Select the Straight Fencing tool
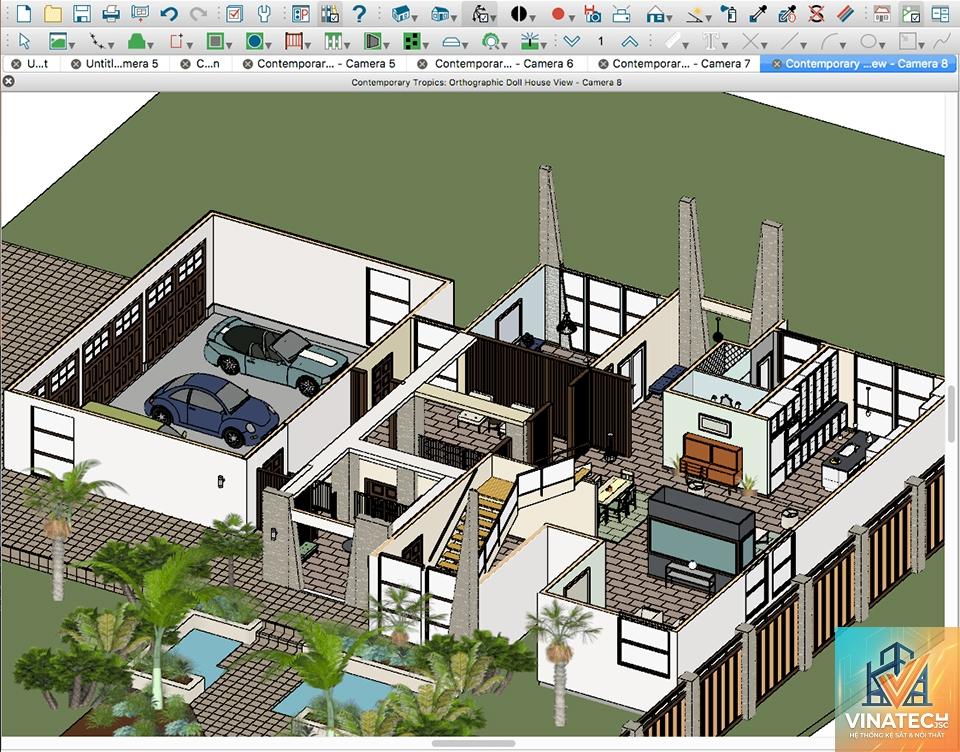The height and width of the screenshot is (752, 960). [x=293, y=41]
